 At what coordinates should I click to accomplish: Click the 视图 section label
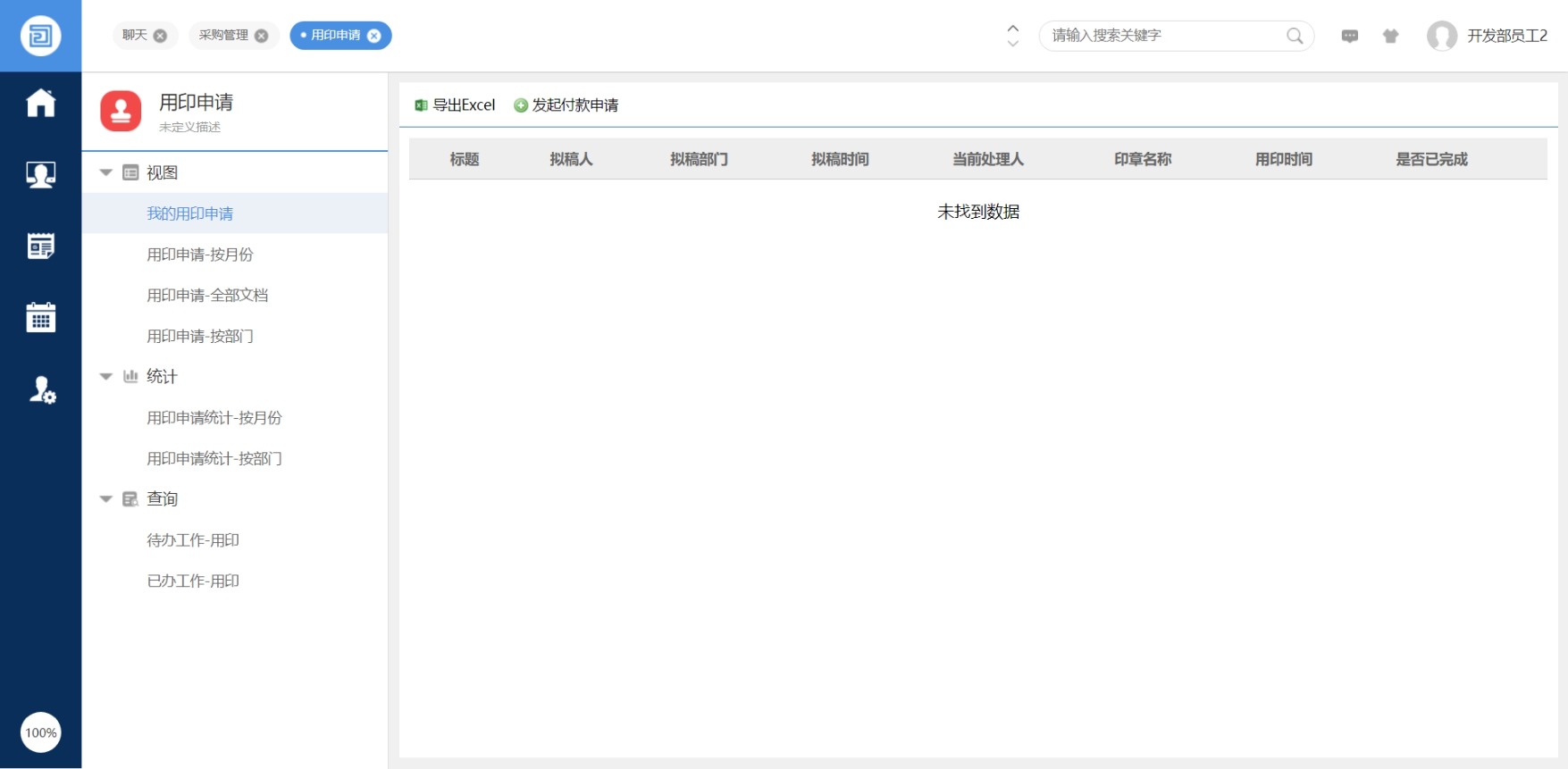[162, 172]
